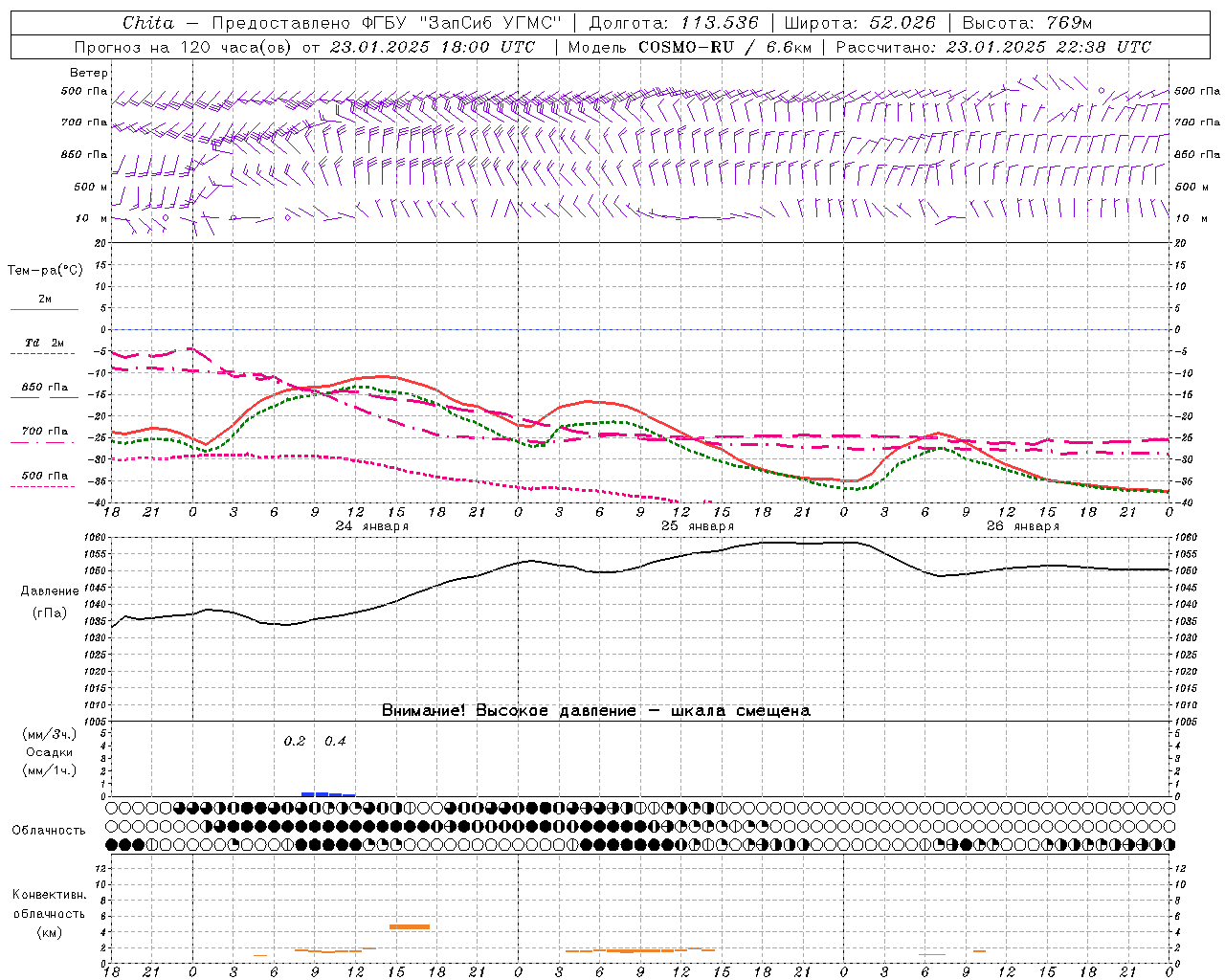
Task: Click the precipitation value "0.2"
Action: pyautogui.click(x=295, y=741)
